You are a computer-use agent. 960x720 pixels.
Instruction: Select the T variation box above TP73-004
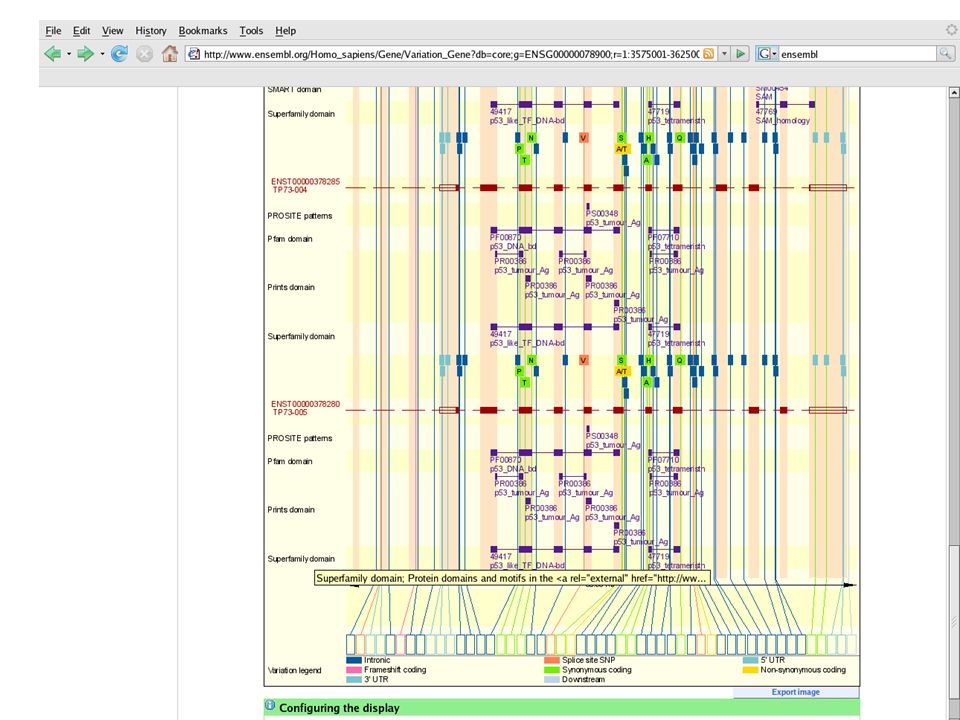525,160
